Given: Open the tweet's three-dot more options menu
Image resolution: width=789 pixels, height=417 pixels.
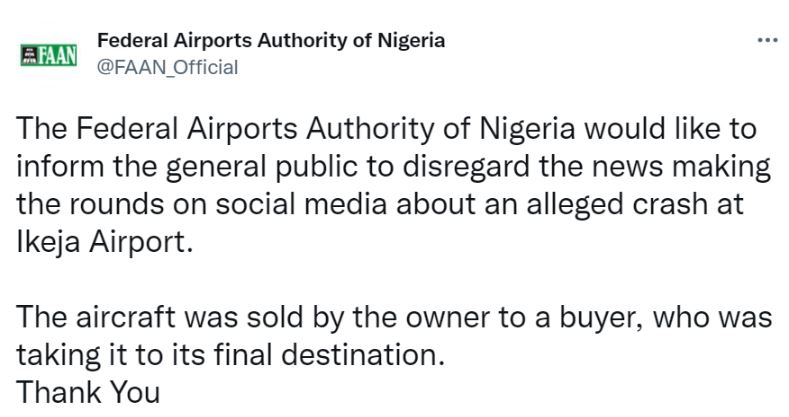Looking at the screenshot, I should (767, 40).
